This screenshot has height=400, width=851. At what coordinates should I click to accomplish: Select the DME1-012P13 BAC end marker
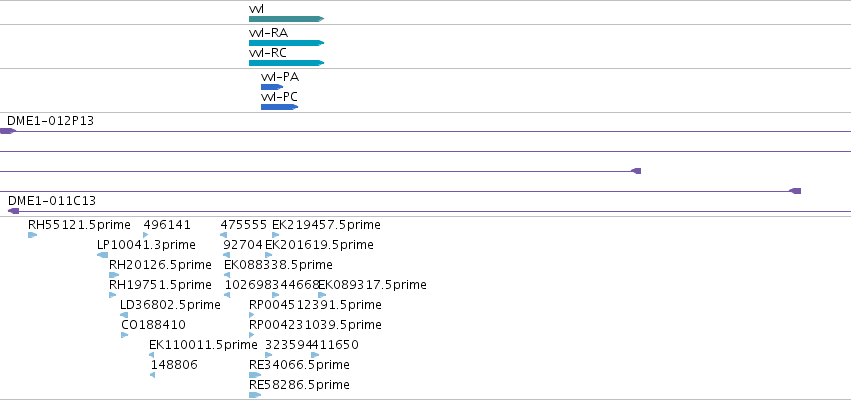click(8, 131)
